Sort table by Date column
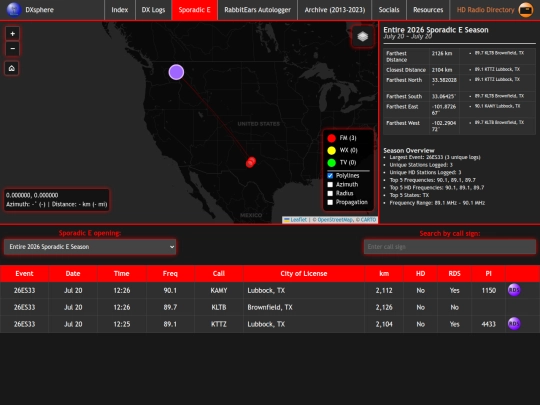This screenshot has width=540, height=405. [73, 273]
